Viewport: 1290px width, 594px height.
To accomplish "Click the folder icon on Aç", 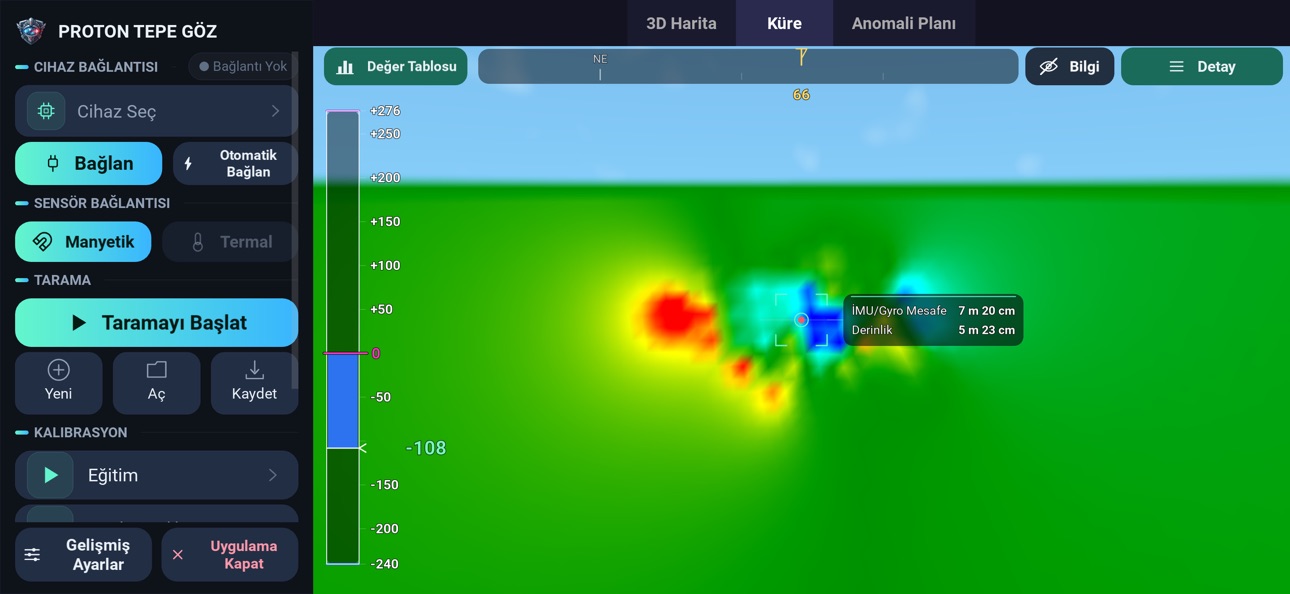I will (157, 370).
